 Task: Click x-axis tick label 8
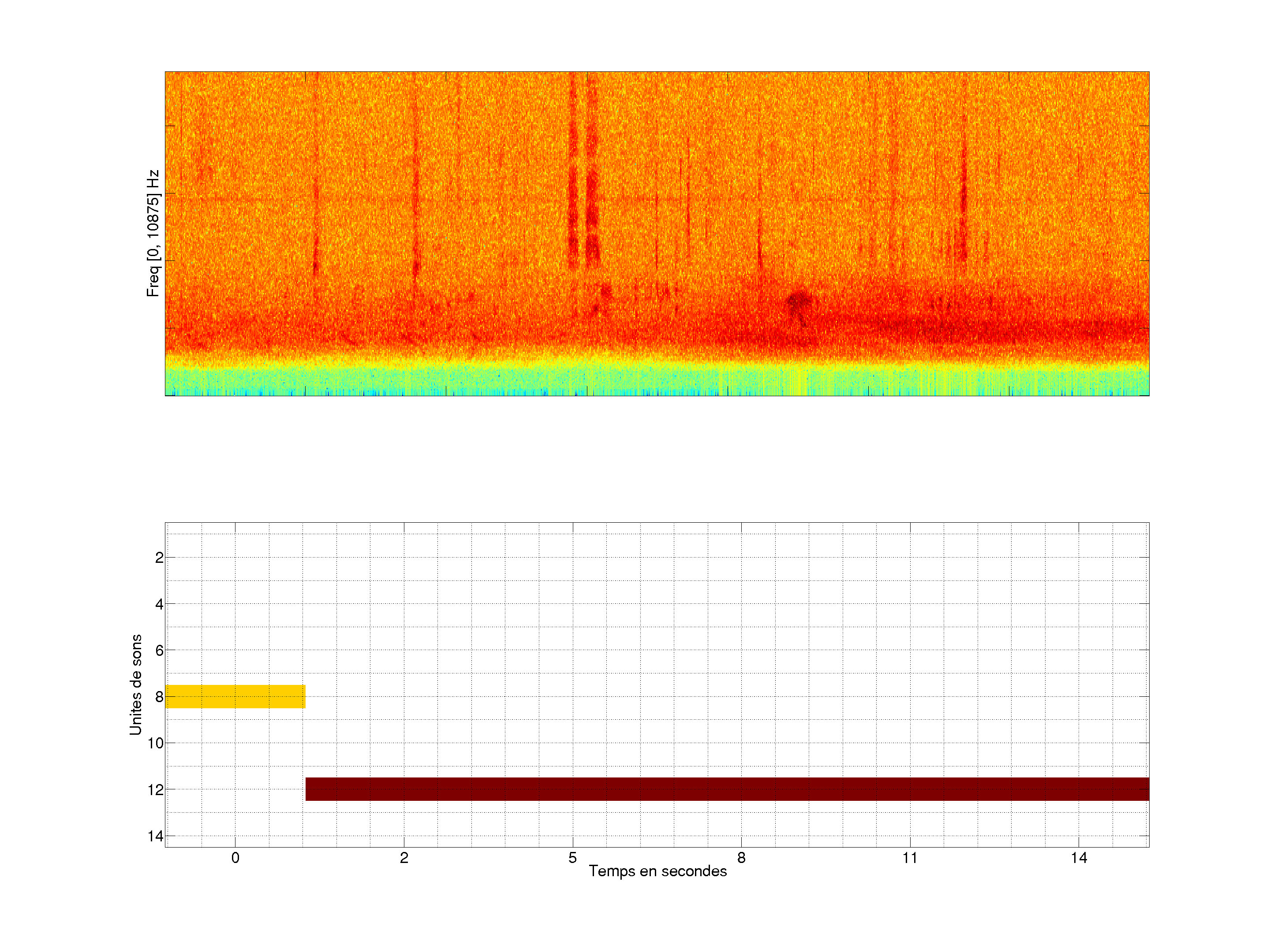point(741,858)
